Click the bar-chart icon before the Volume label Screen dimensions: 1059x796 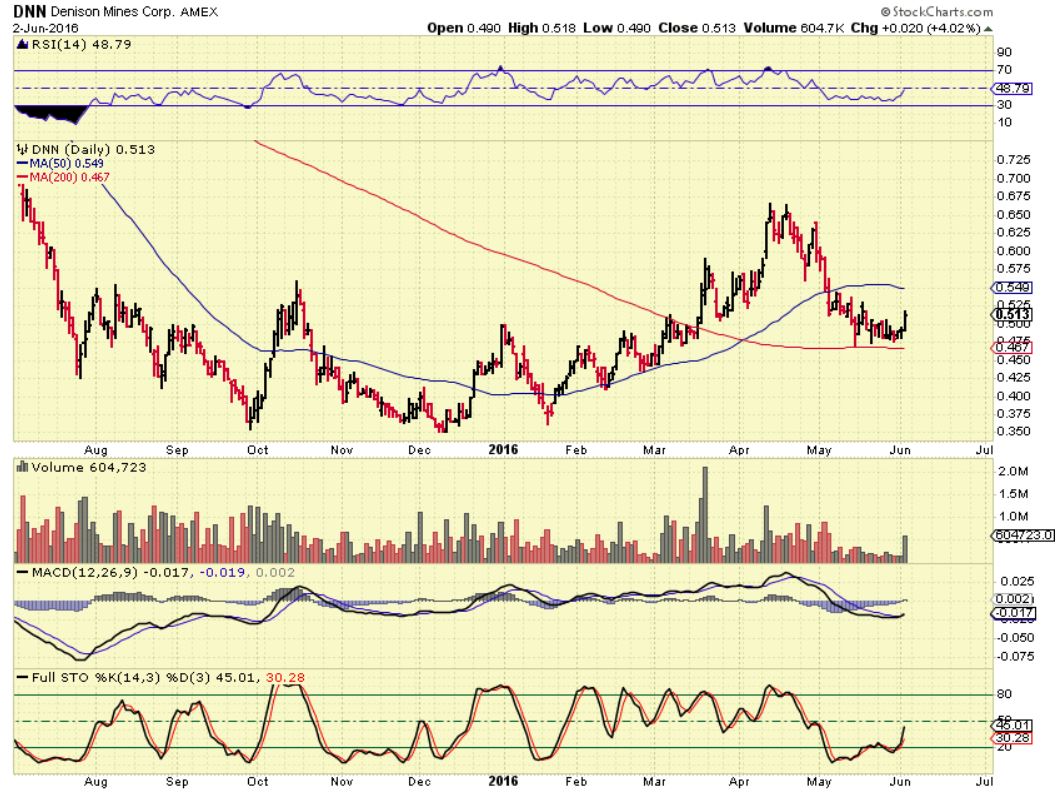click(x=22, y=467)
